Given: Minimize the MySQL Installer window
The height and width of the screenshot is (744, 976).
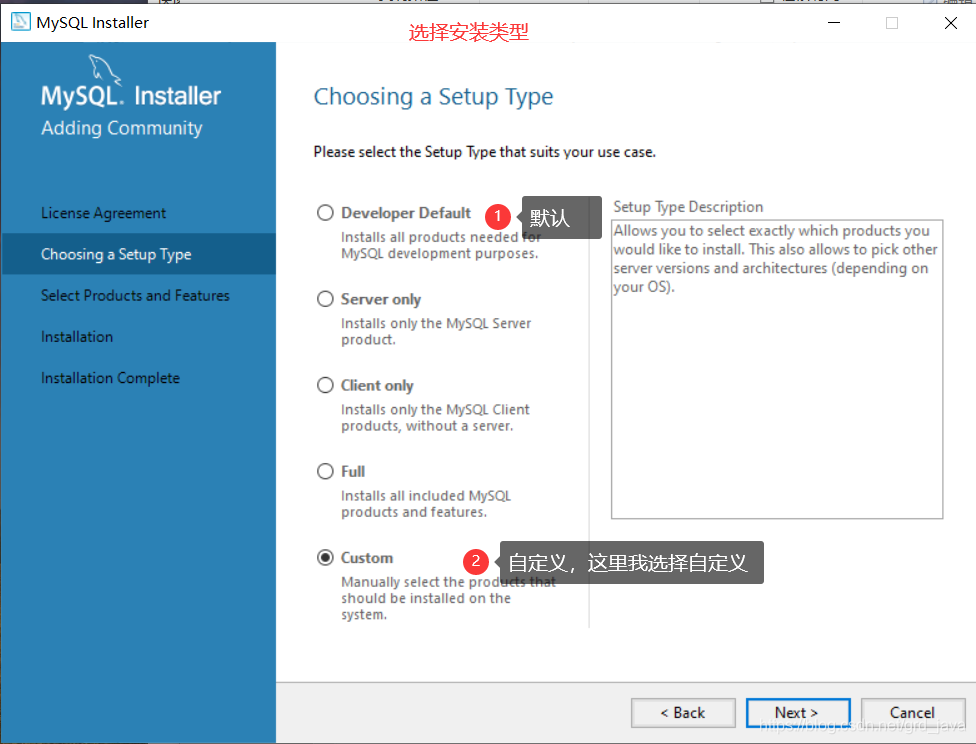Looking at the screenshot, I should (834, 23).
